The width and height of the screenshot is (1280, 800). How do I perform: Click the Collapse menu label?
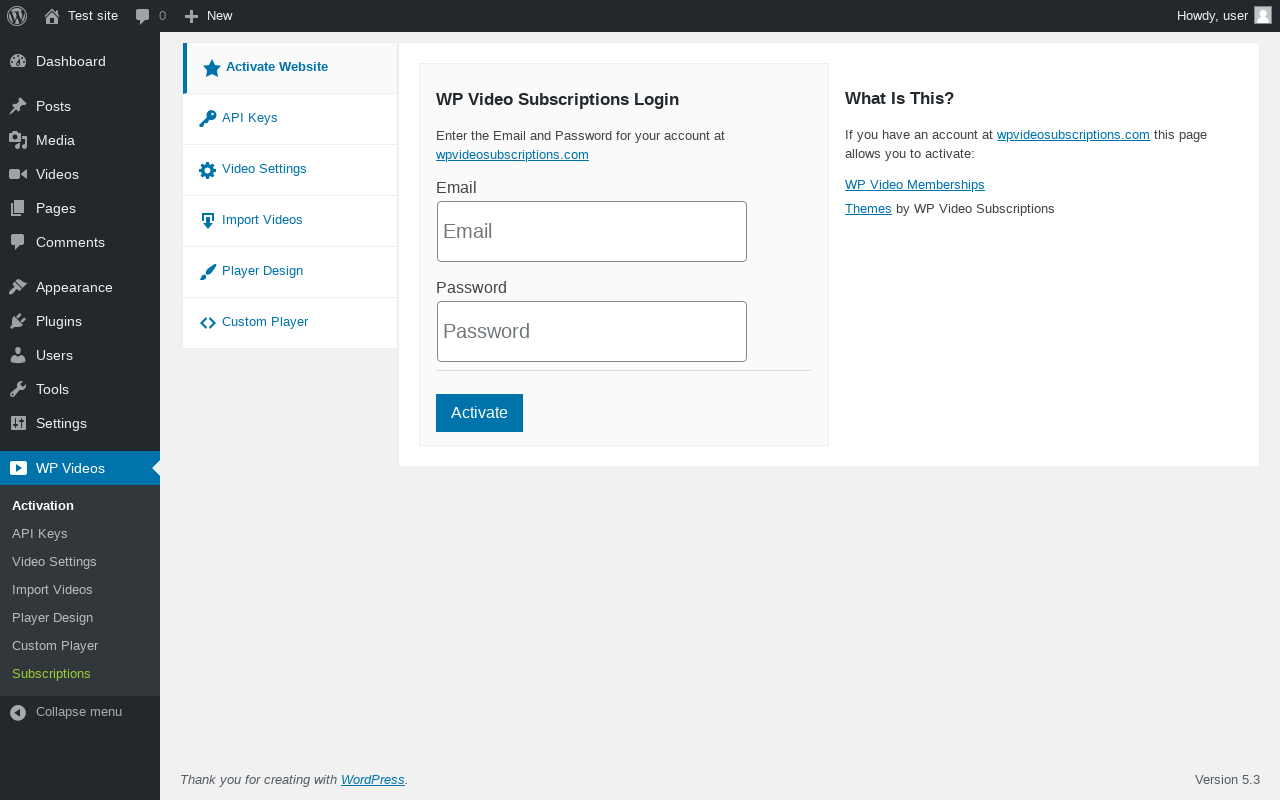pyautogui.click(x=79, y=712)
